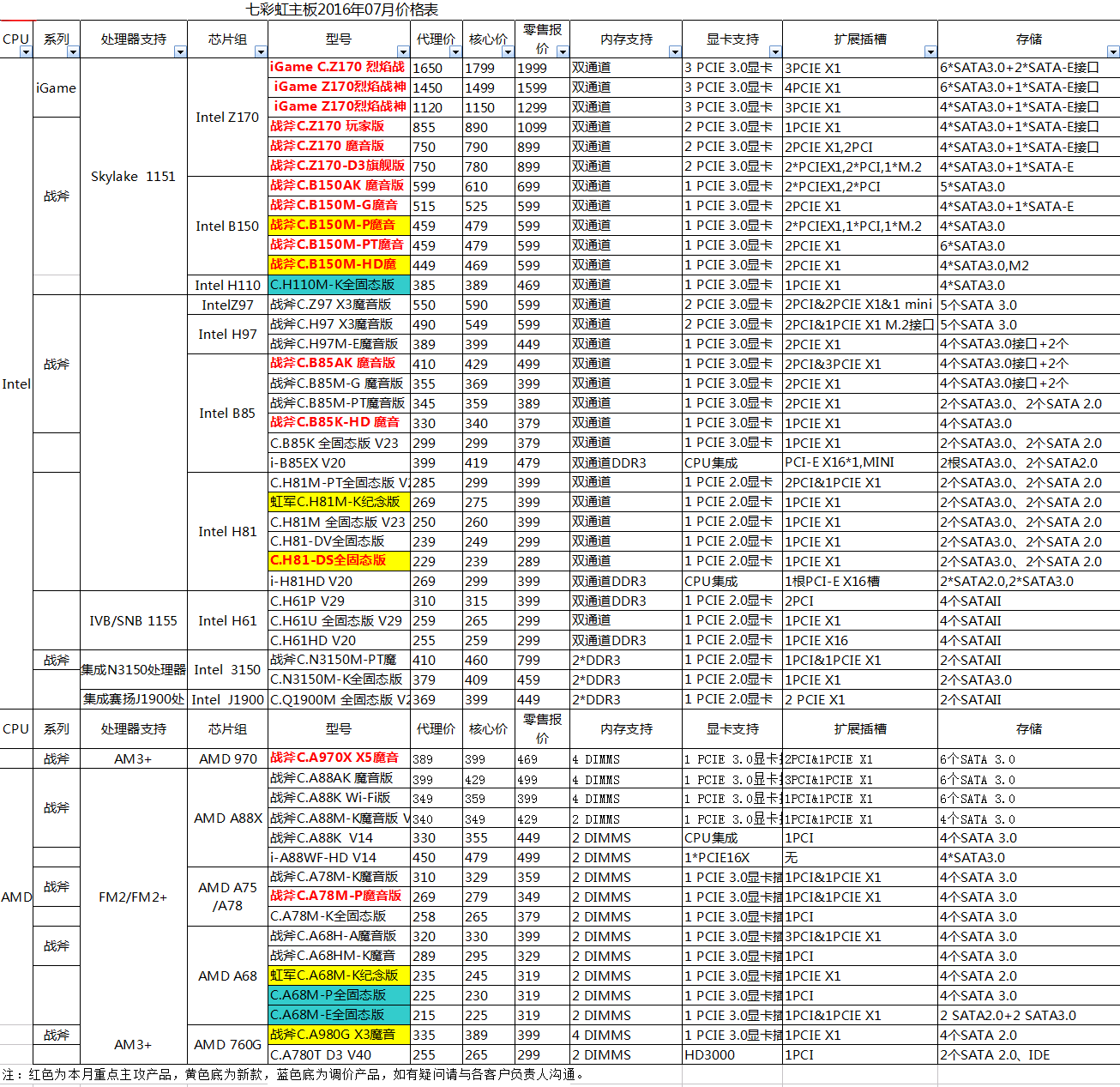Open the 扩展插槽 column filter dropdown
The height and width of the screenshot is (1087, 1120).
(x=930, y=52)
